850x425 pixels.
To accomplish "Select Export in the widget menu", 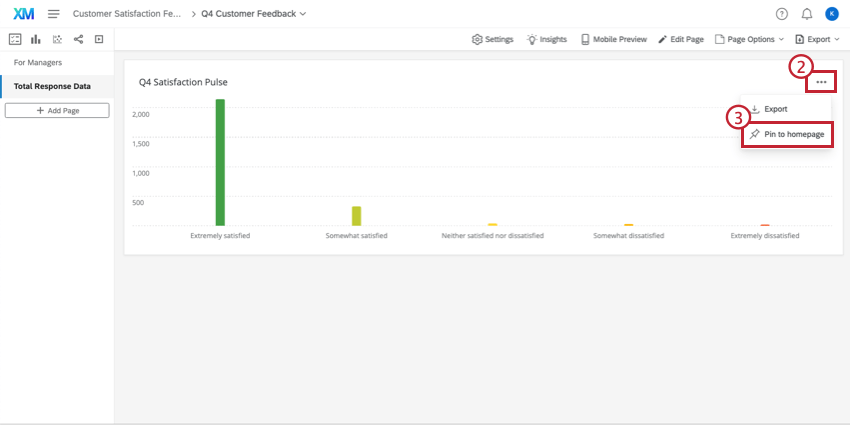I will point(776,108).
